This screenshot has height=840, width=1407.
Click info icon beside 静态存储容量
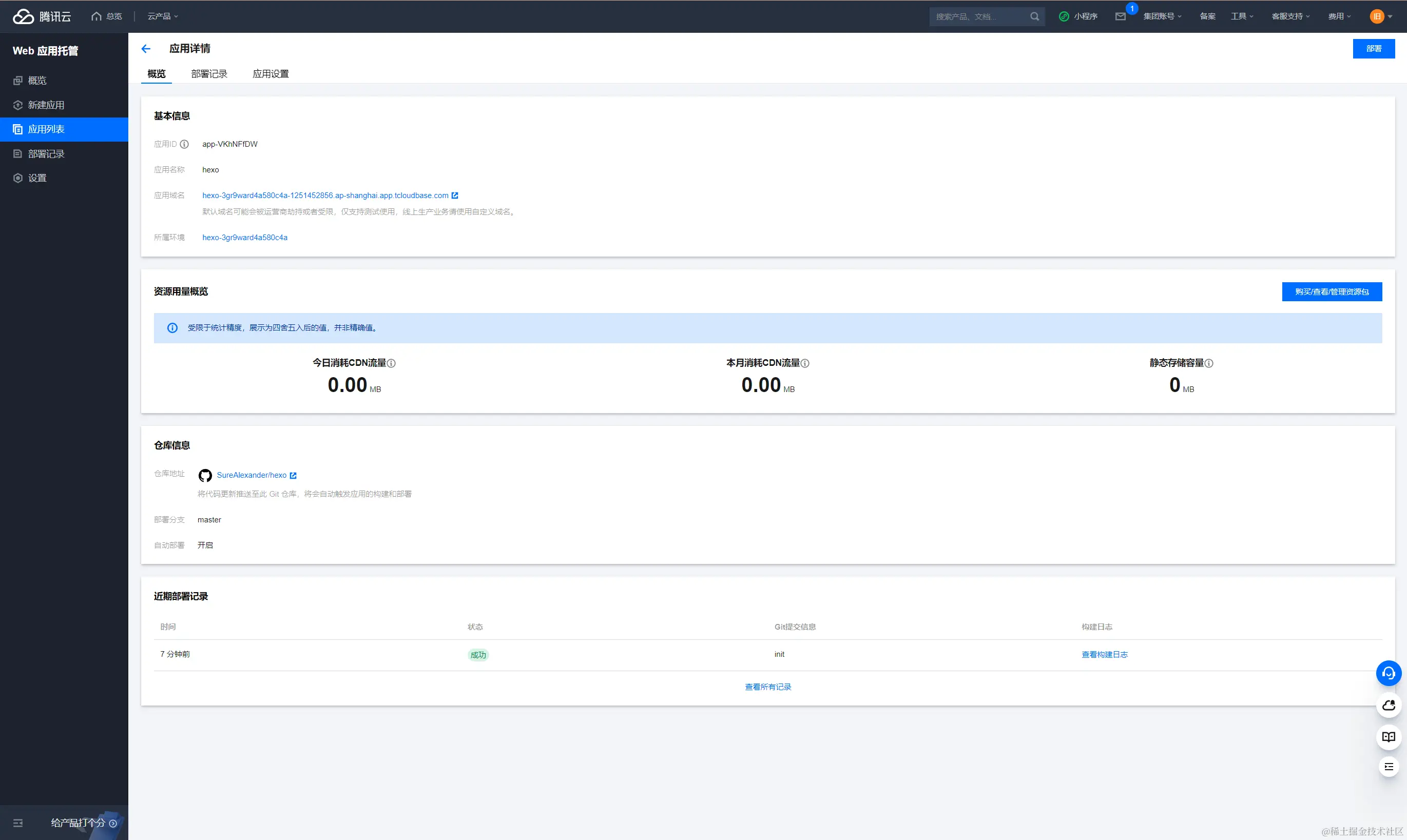1209,363
